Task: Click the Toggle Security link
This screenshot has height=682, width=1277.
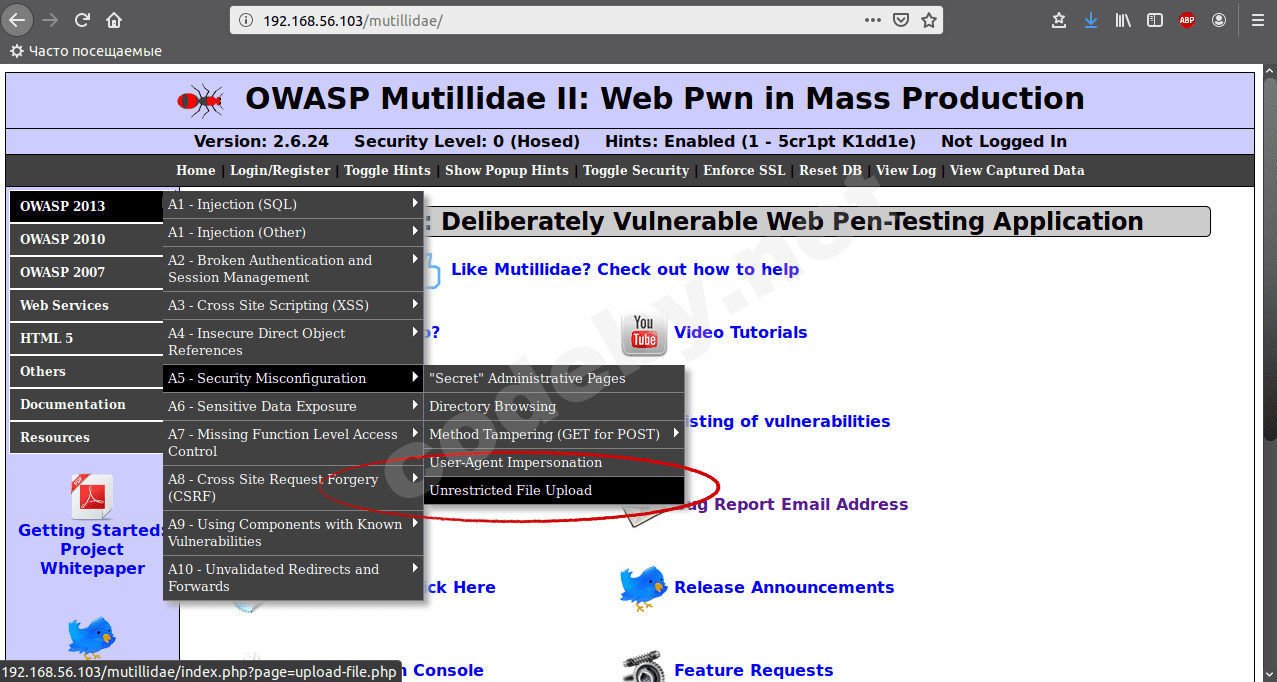Action: click(x=636, y=170)
